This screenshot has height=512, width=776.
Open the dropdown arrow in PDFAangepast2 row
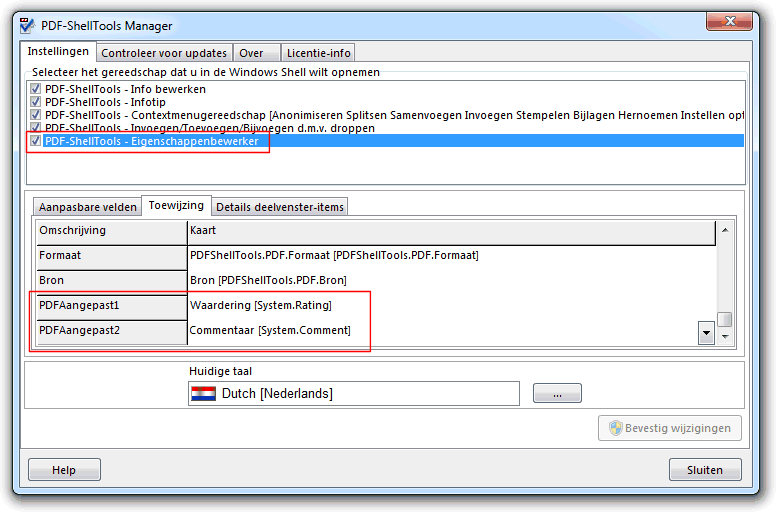tap(706, 332)
